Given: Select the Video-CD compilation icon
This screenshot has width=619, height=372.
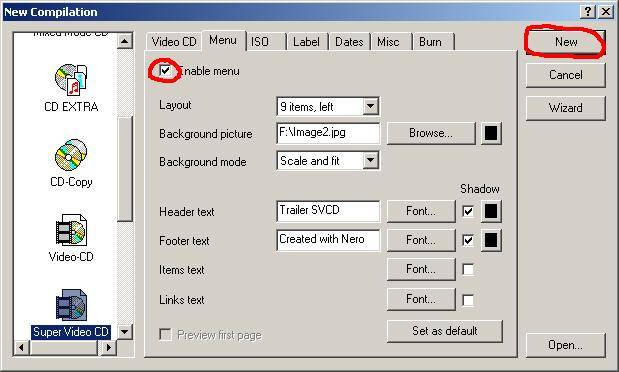Looking at the screenshot, I should 71,230.
